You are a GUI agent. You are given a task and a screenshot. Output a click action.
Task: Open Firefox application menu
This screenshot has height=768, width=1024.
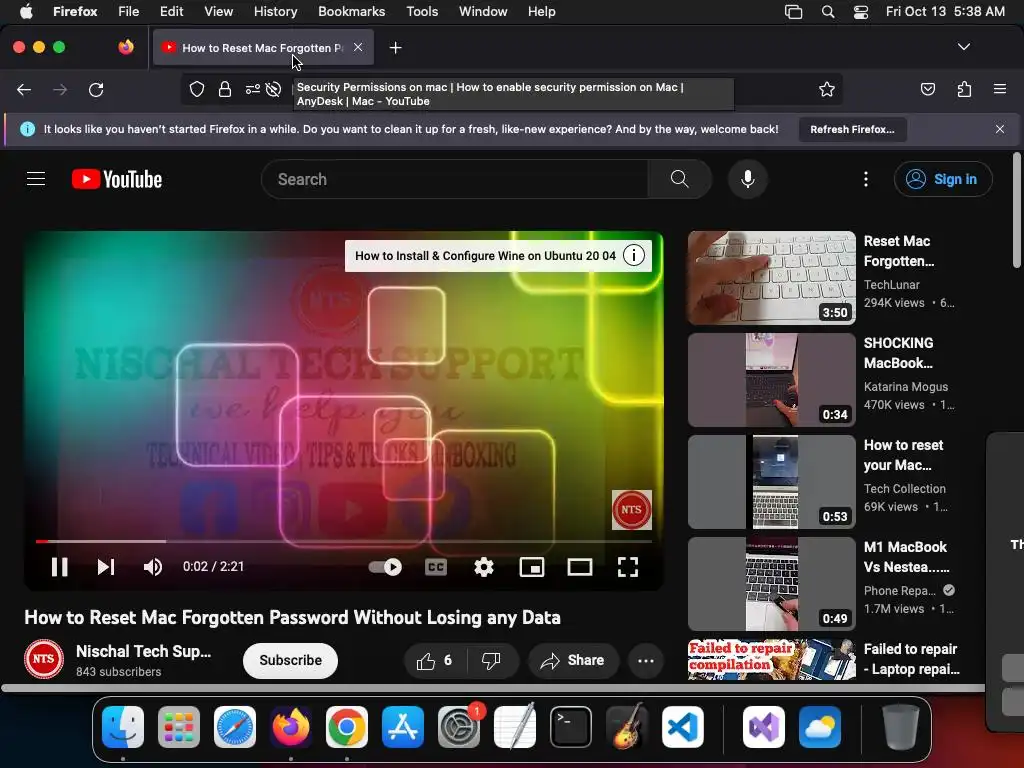tap(1000, 89)
